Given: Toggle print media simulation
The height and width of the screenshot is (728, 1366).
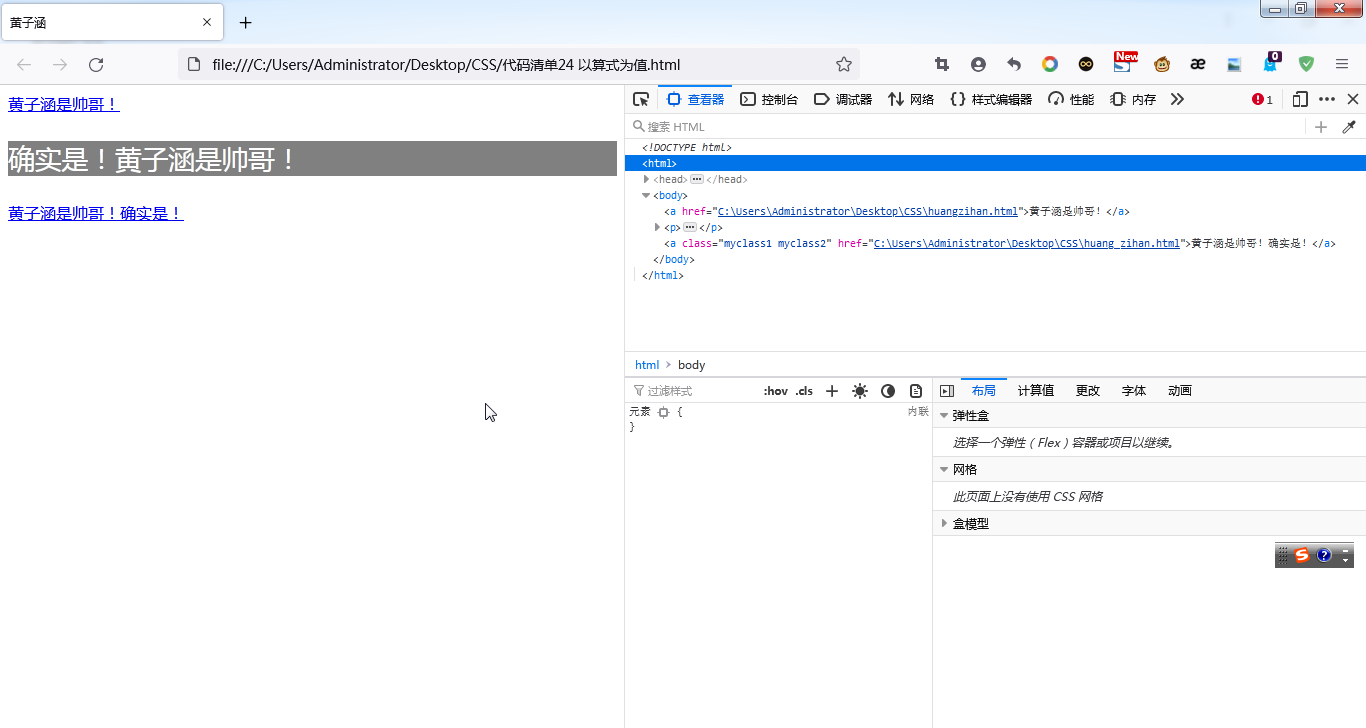Looking at the screenshot, I should [916, 391].
